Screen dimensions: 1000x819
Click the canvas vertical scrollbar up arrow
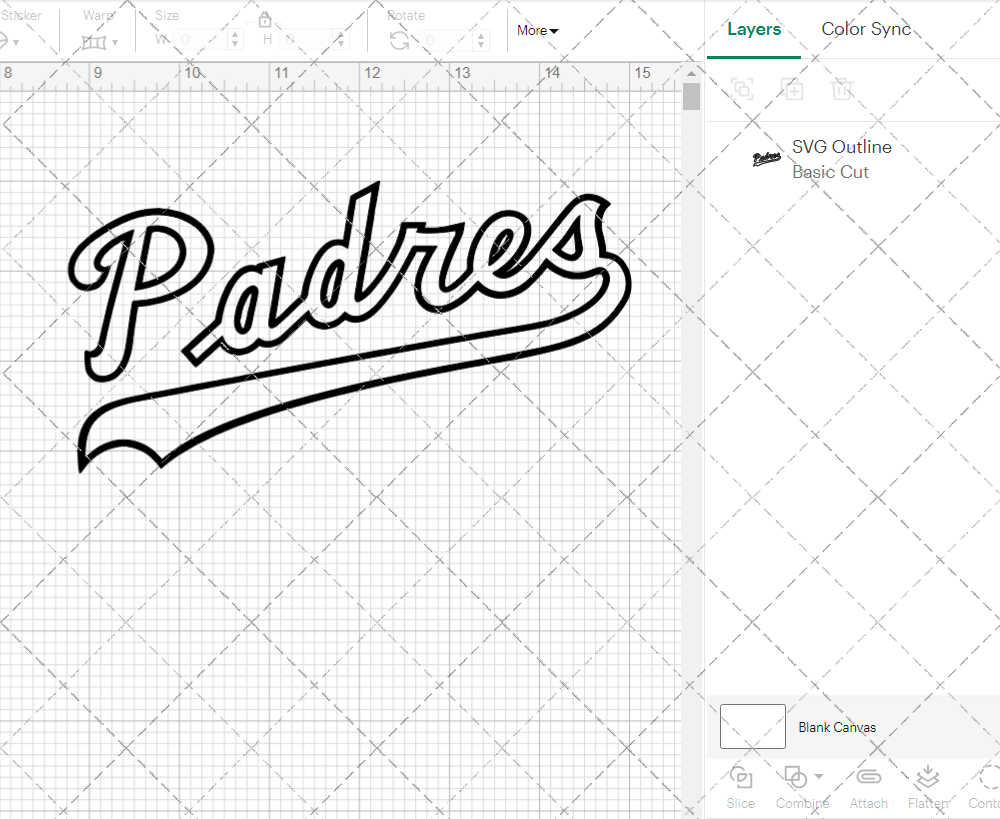(x=691, y=73)
